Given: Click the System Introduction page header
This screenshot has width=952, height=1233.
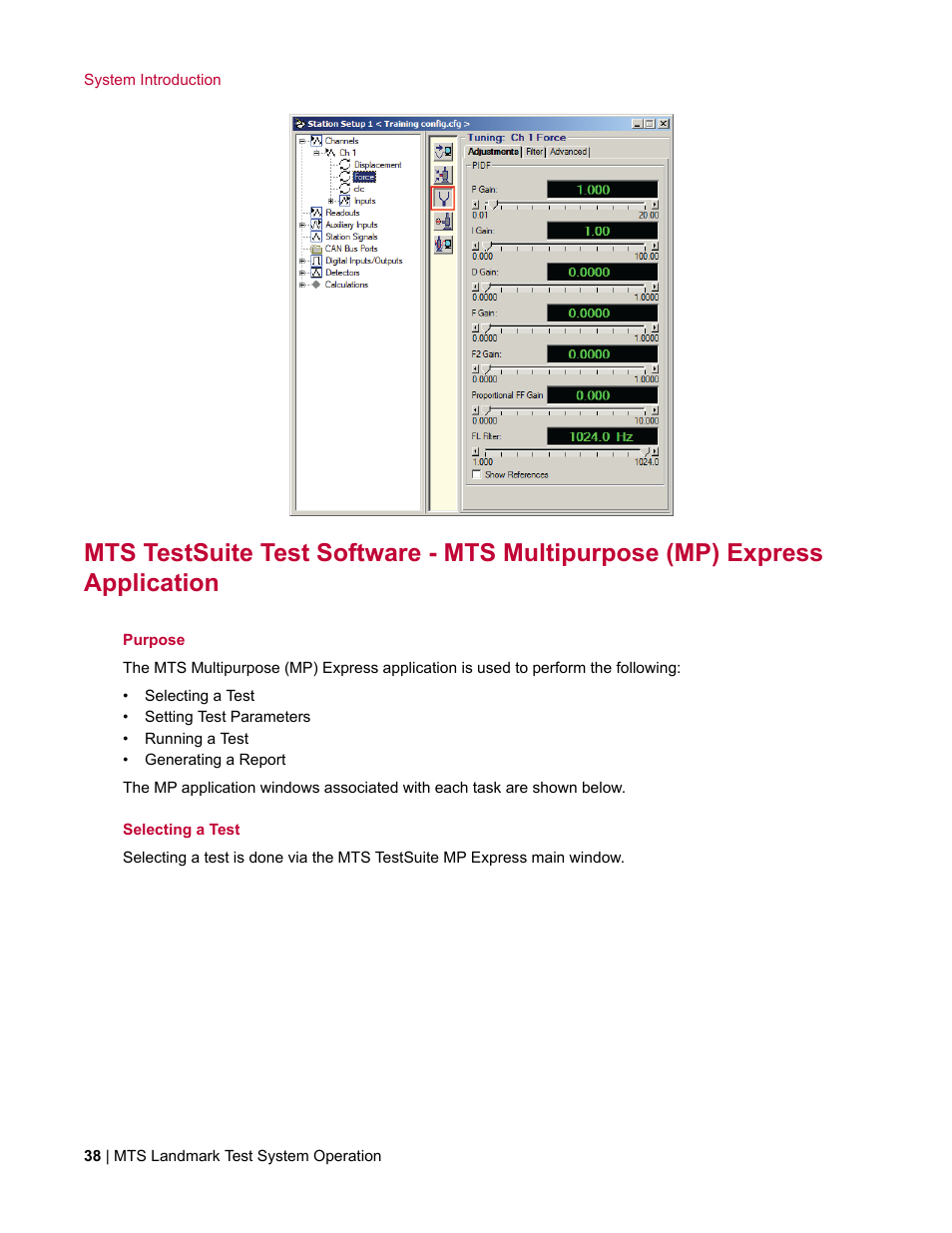Looking at the screenshot, I should 153,80.
